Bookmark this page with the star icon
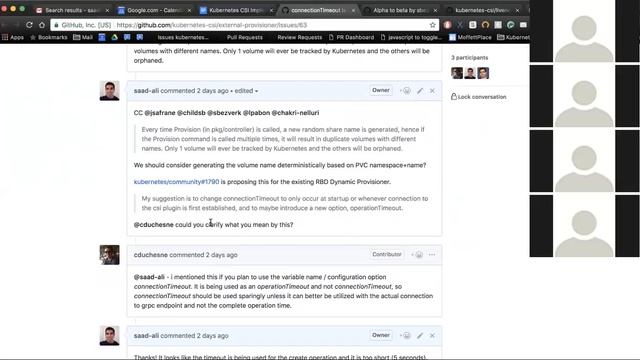This screenshot has width=640, height=360. (x=433, y=25)
